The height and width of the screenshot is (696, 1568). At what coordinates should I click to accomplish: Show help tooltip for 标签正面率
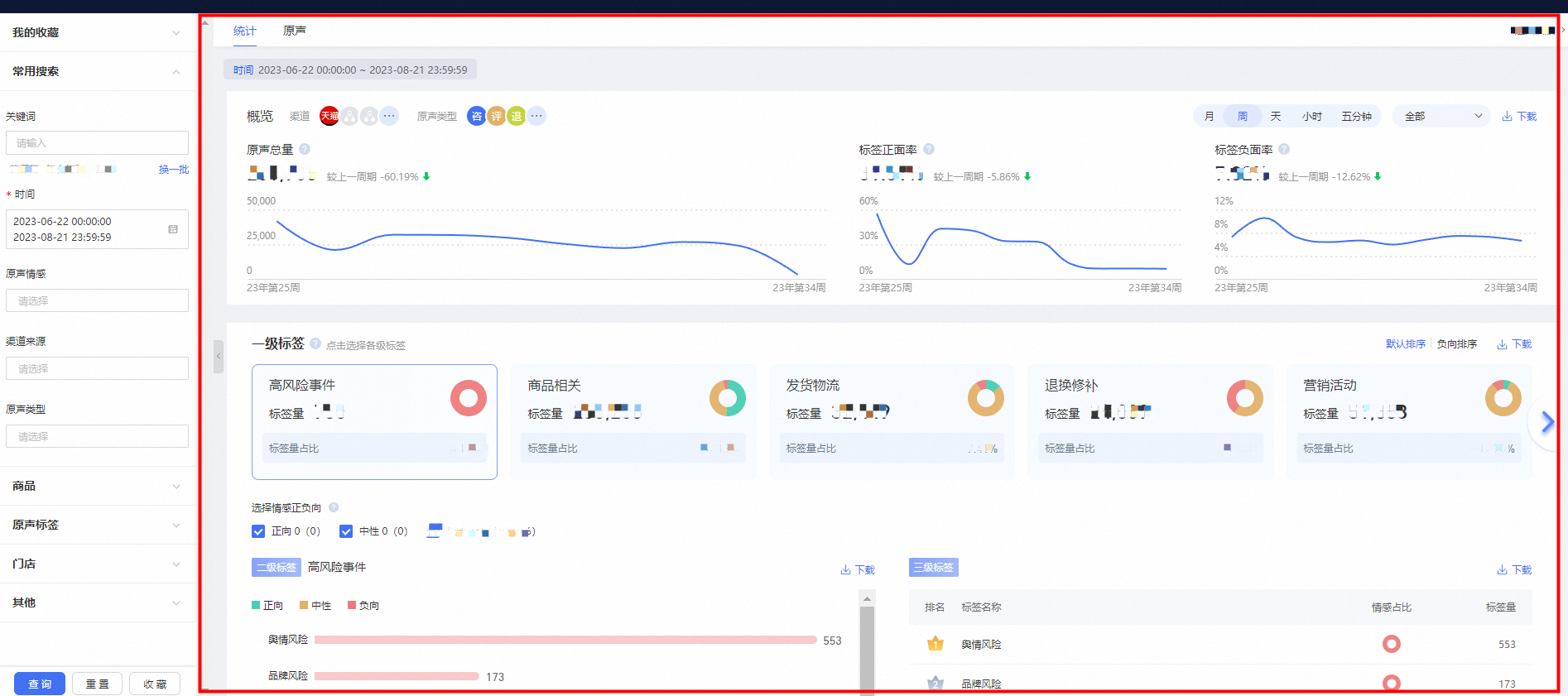(x=929, y=150)
